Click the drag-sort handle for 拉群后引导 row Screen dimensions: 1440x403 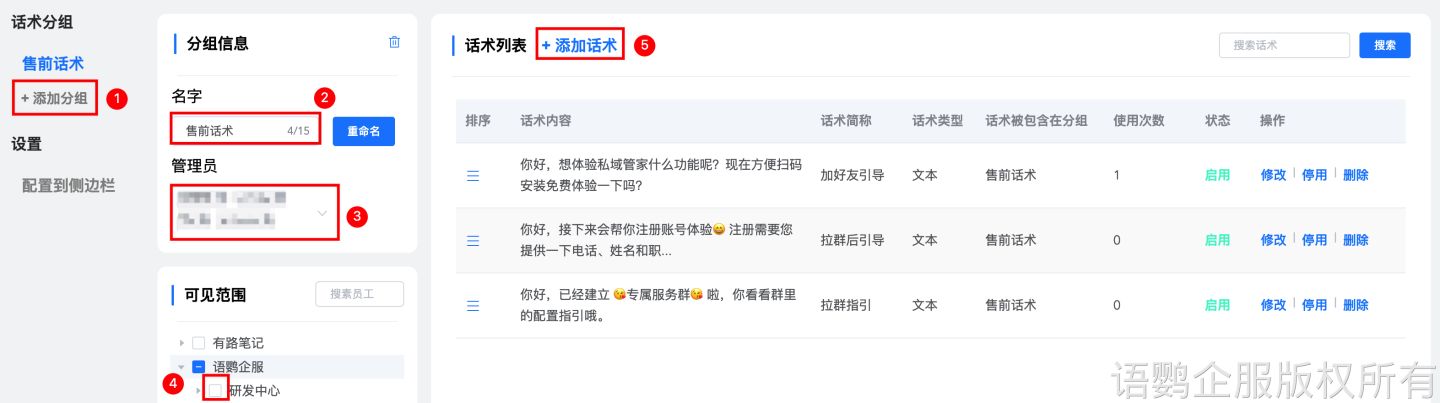[x=473, y=240]
